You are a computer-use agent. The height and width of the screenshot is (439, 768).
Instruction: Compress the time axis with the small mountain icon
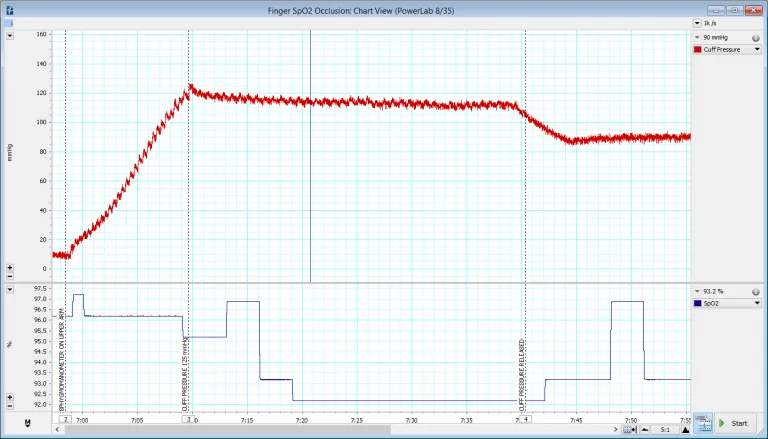pyautogui.click(x=645, y=429)
